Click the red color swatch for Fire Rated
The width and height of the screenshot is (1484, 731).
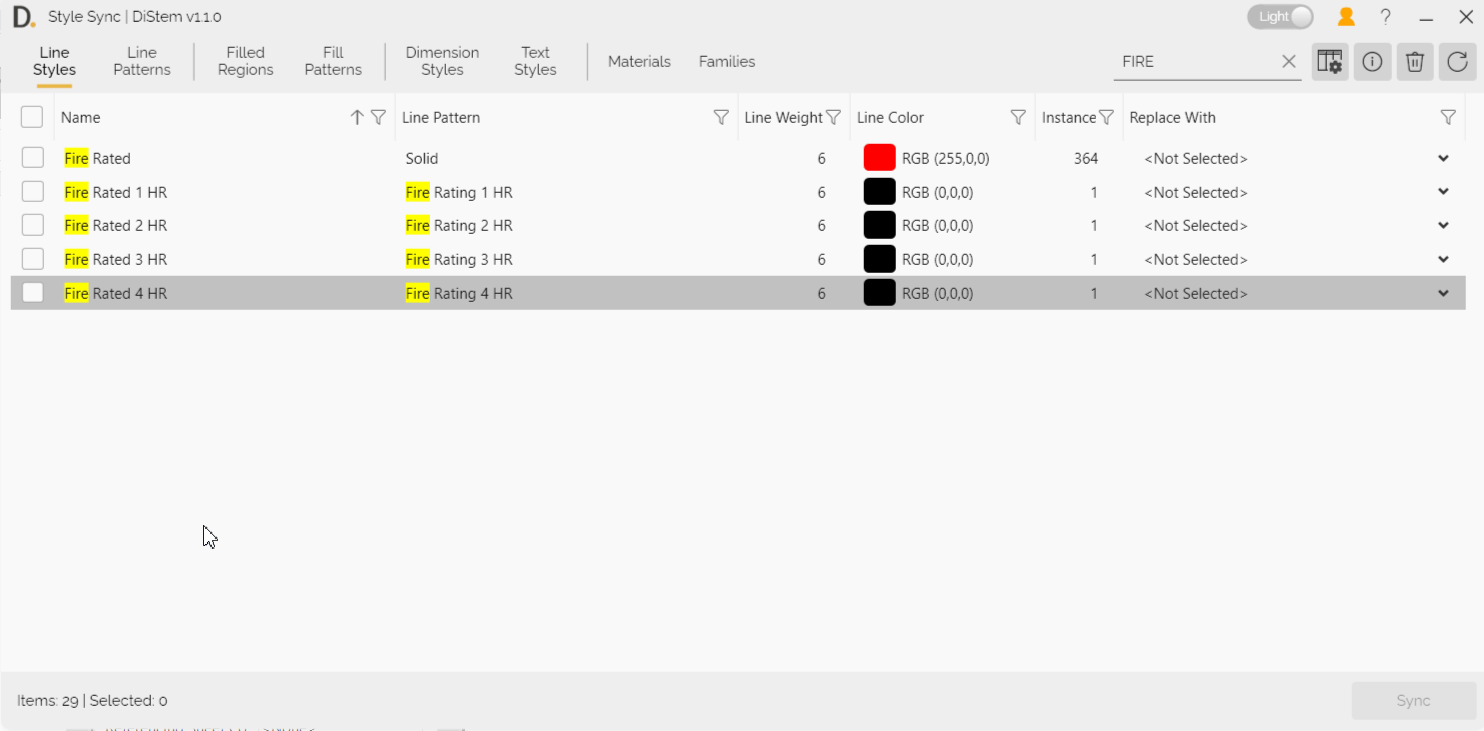(879, 158)
